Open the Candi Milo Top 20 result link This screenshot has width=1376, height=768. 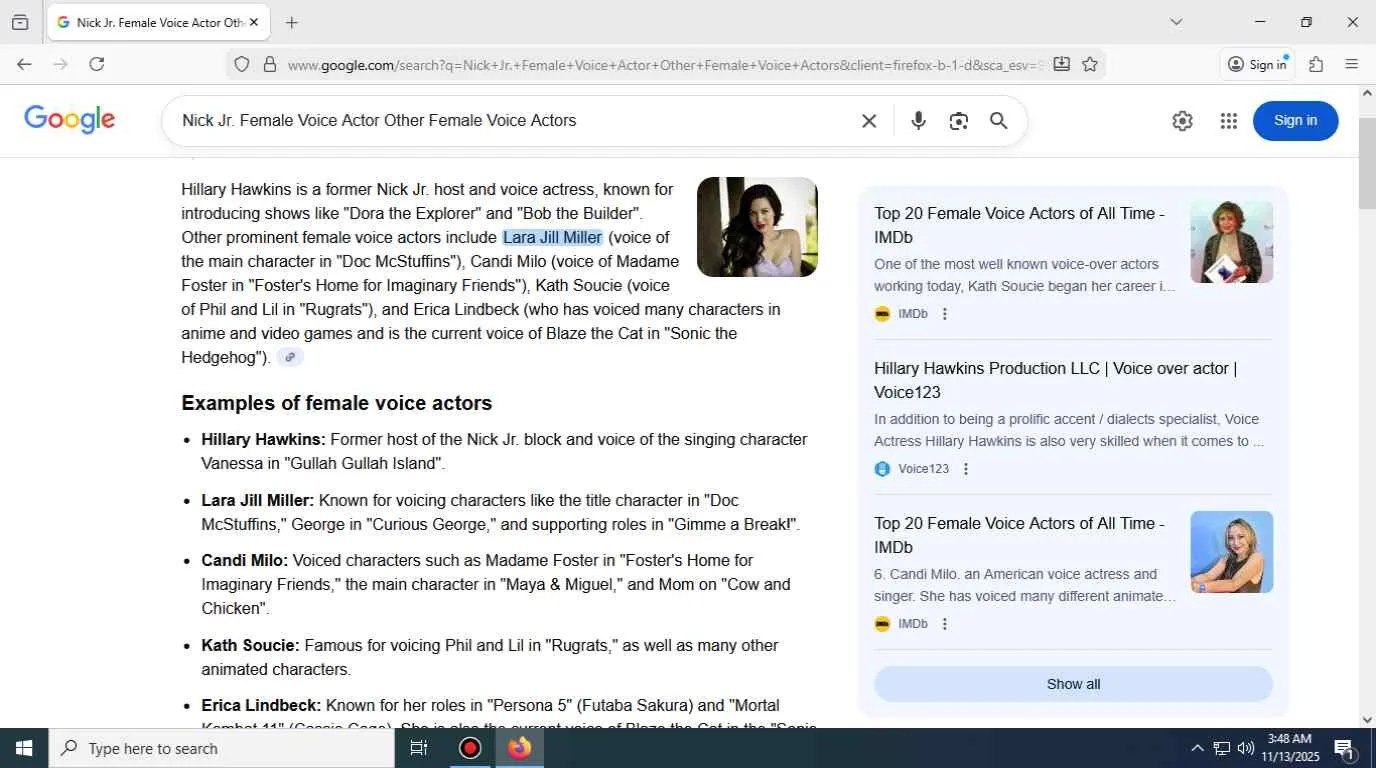(x=1019, y=535)
